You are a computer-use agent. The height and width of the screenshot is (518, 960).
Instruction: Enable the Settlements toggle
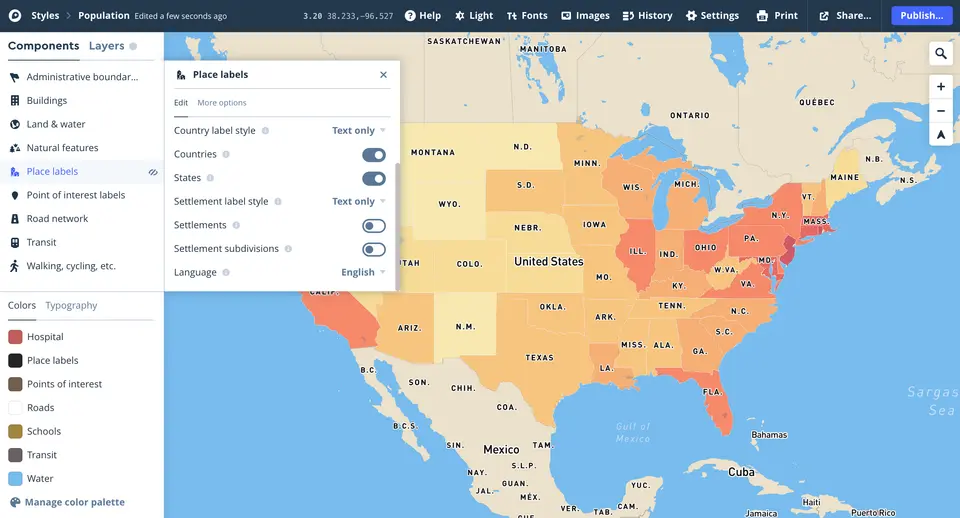point(374,226)
